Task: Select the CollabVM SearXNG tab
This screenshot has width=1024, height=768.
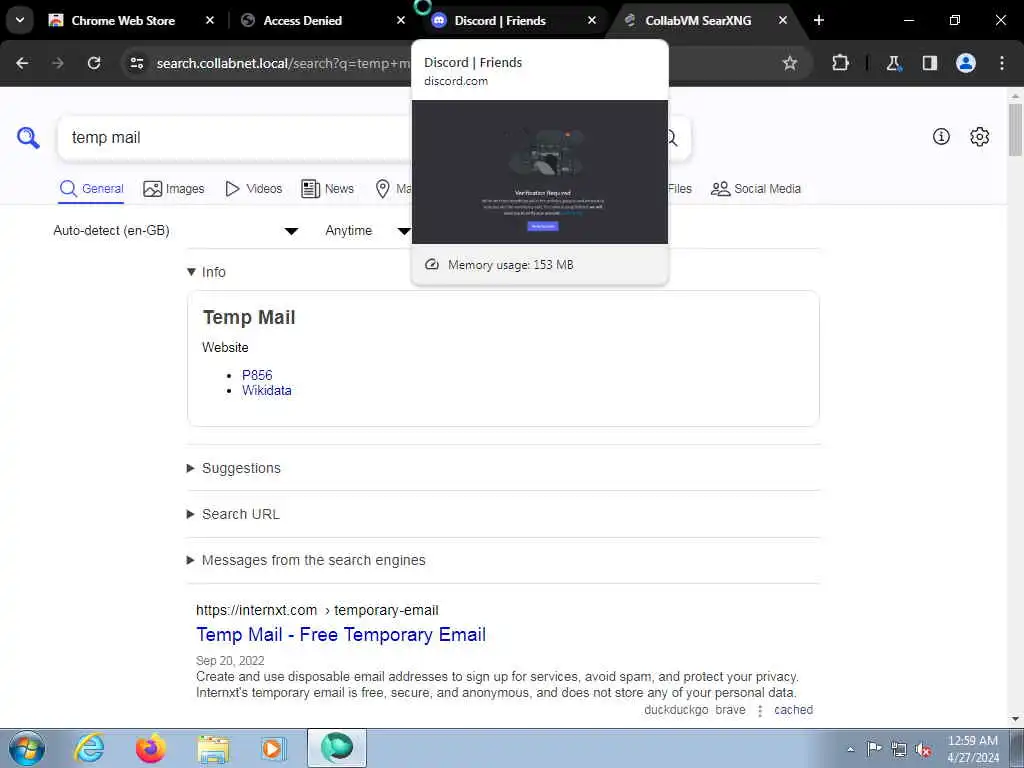Action: click(x=697, y=20)
